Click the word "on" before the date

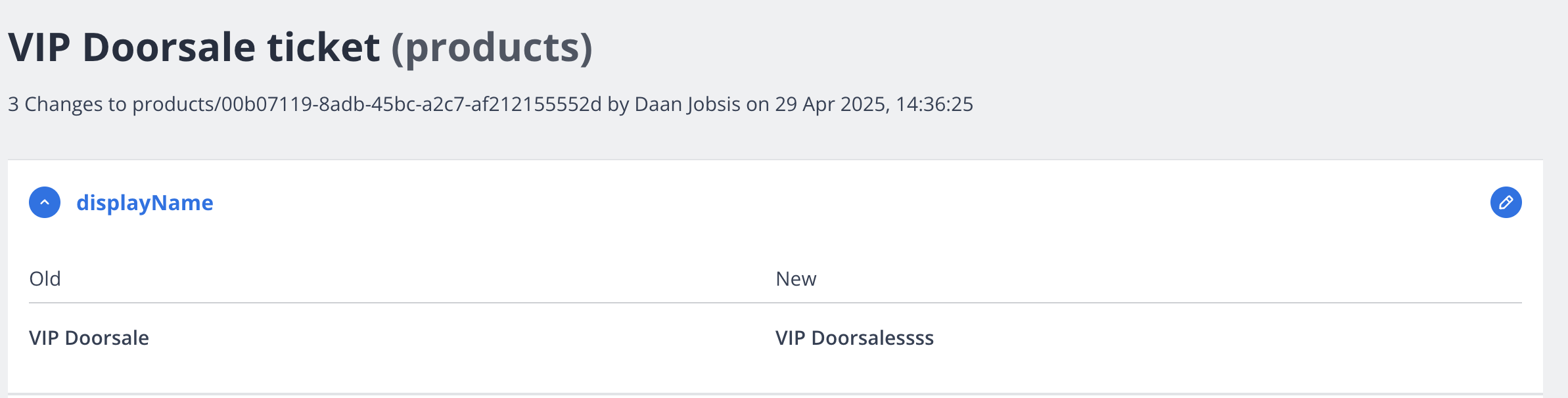point(758,104)
